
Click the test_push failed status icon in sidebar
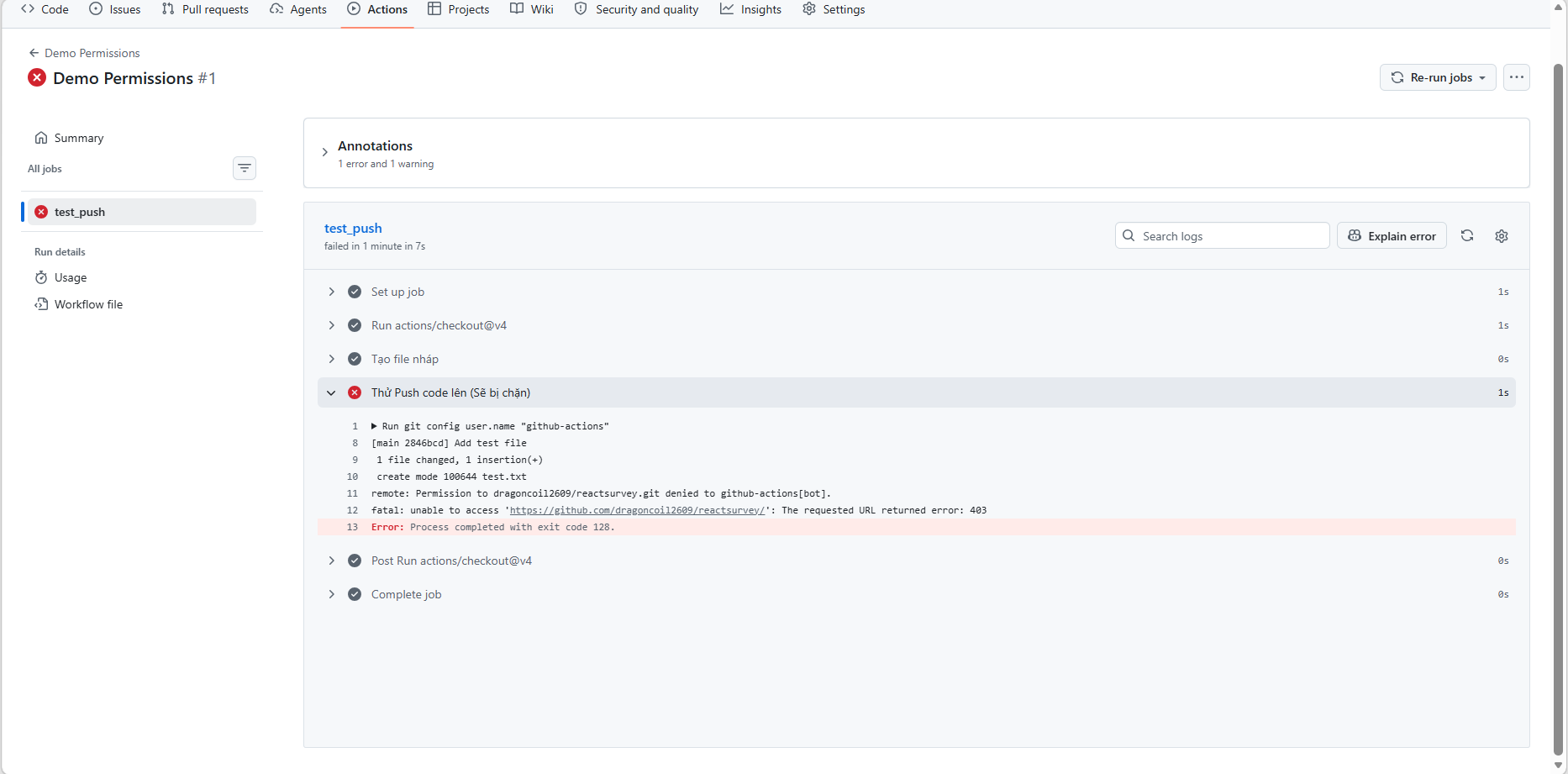coord(41,212)
